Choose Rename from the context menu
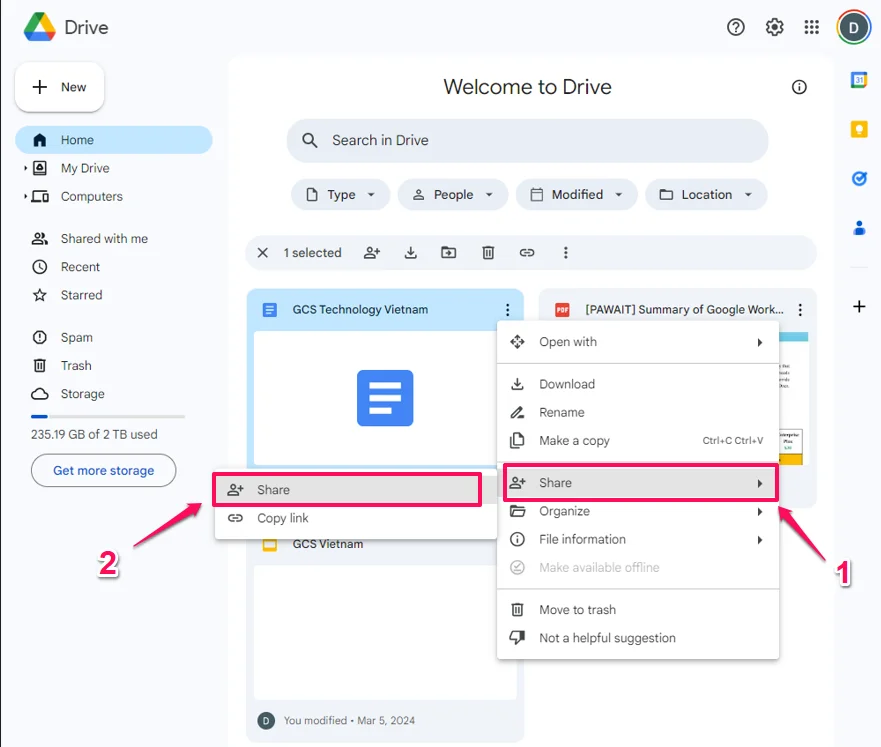 pos(561,412)
